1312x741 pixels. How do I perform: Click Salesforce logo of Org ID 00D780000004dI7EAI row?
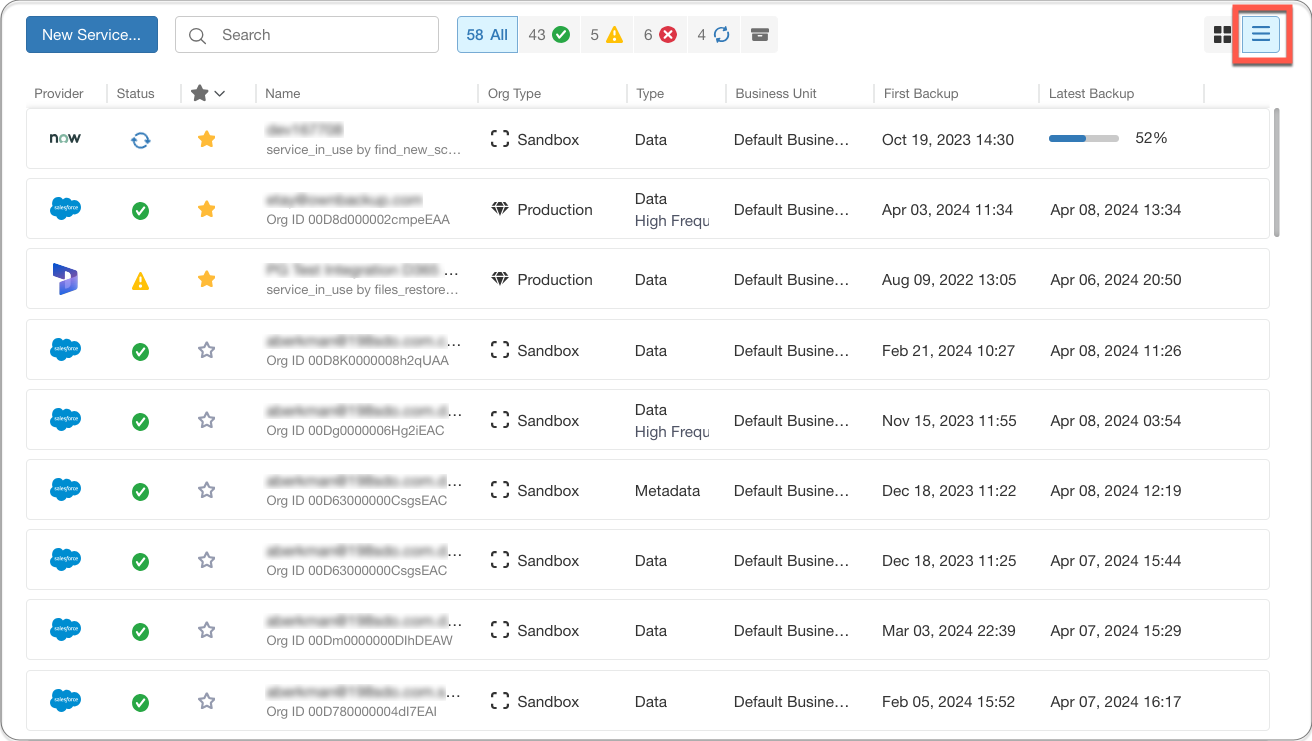pos(66,701)
